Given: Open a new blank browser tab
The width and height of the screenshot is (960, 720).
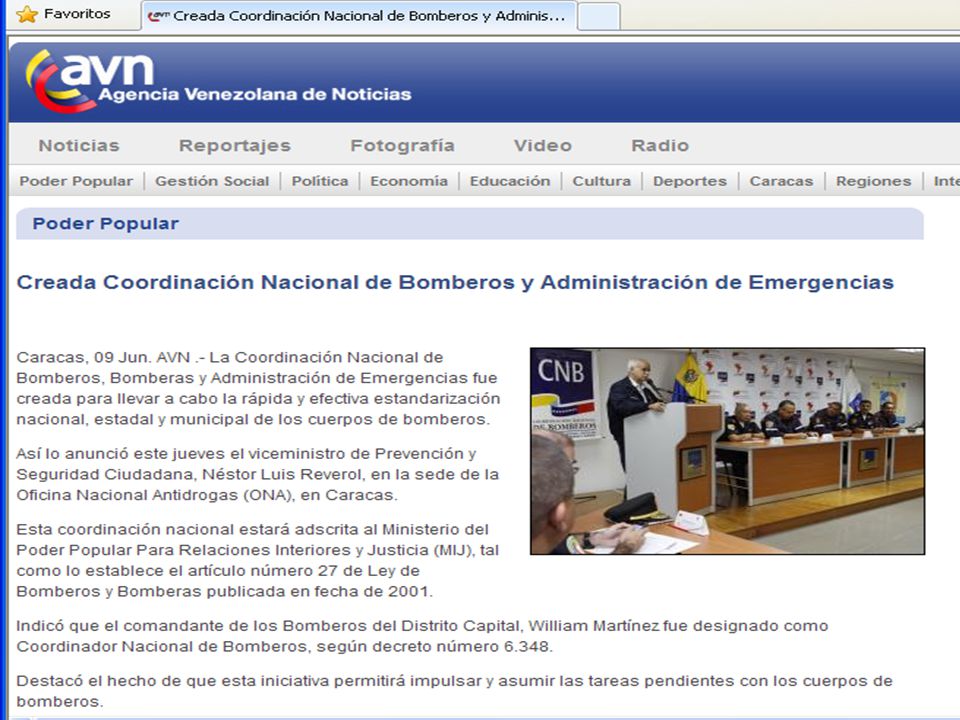Looking at the screenshot, I should (598, 17).
